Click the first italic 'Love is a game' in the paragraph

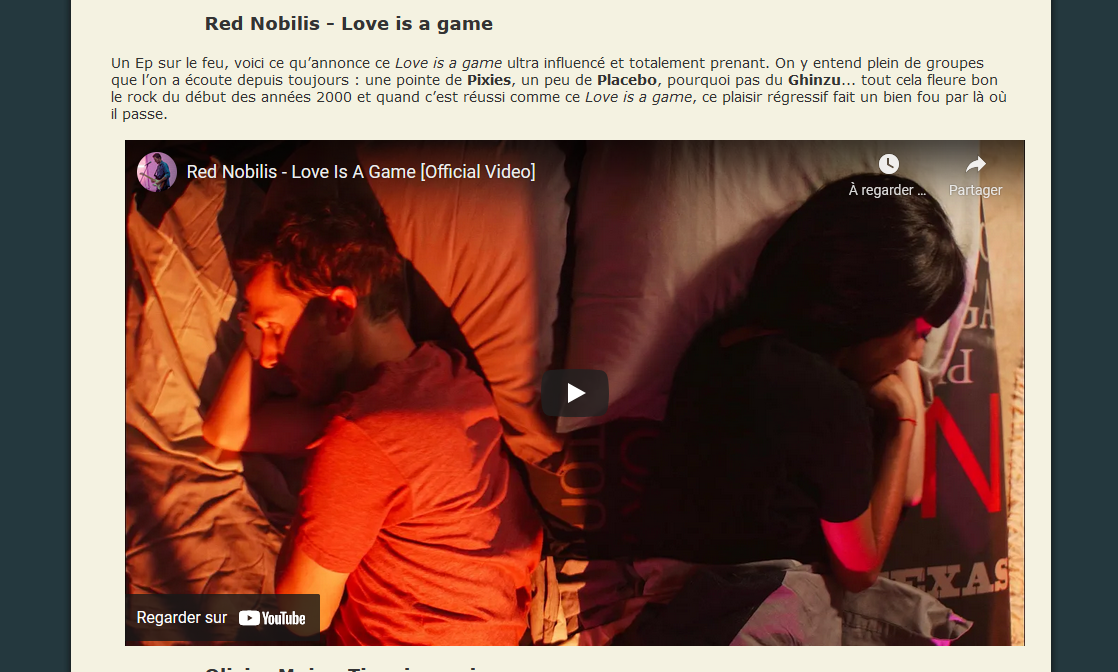pyautogui.click(x=448, y=63)
